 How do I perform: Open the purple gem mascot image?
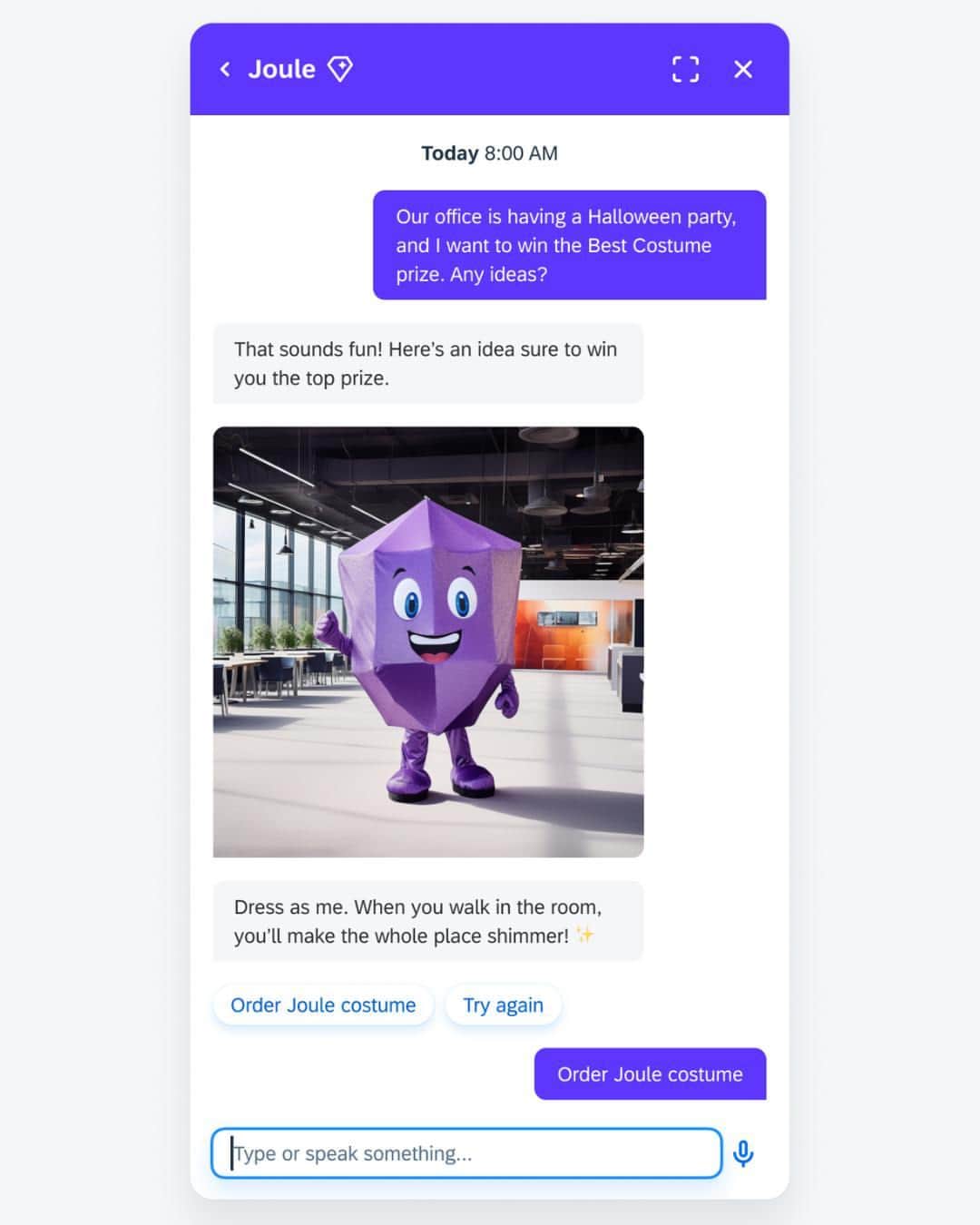pos(428,642)
